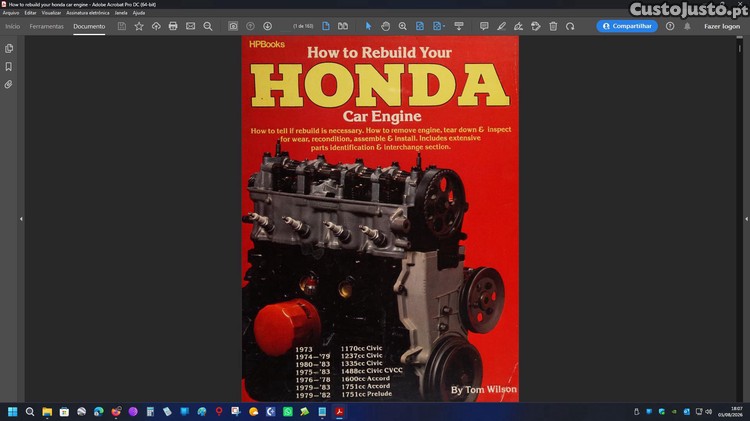Open page thumbnails panel icon
This screenshot has width=750, height=421.
point(9,48)
